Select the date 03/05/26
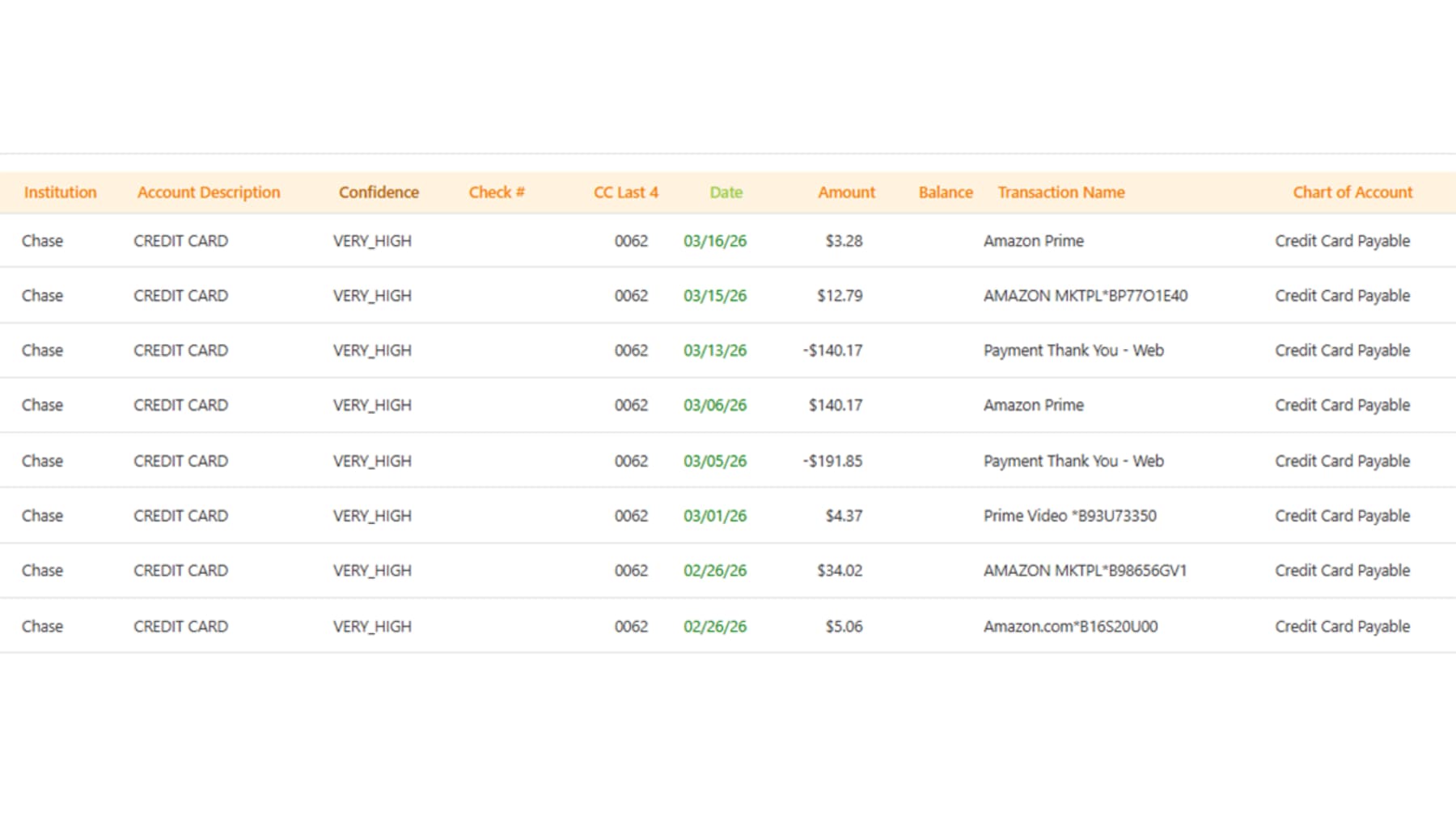1456x819 pixels. click(x=715, y=461)
